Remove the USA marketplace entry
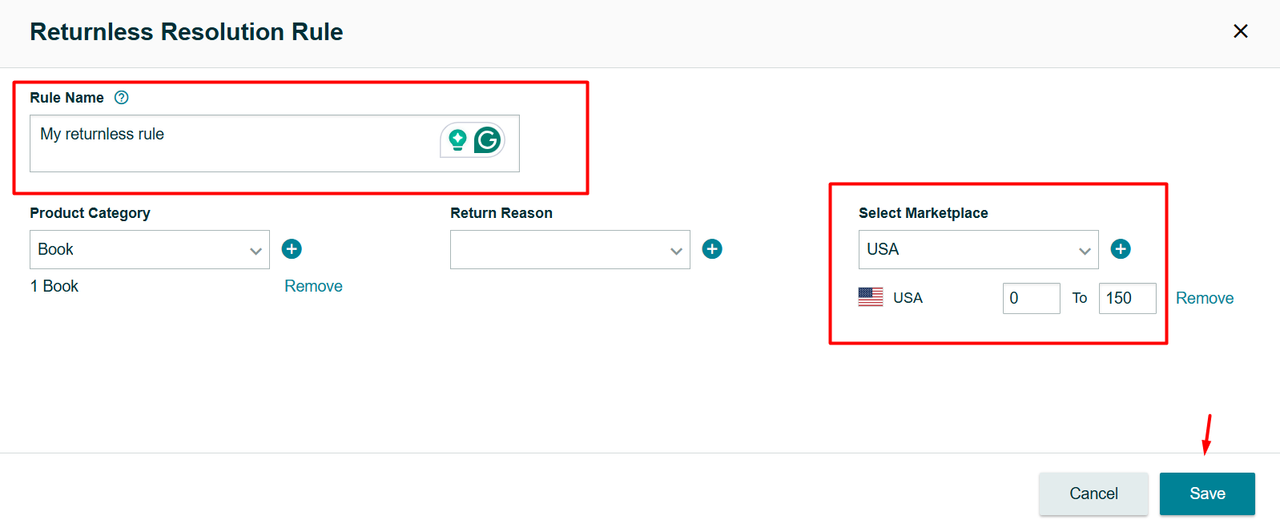Screen dimensions: 1280x524 (x=1204, y=298)
